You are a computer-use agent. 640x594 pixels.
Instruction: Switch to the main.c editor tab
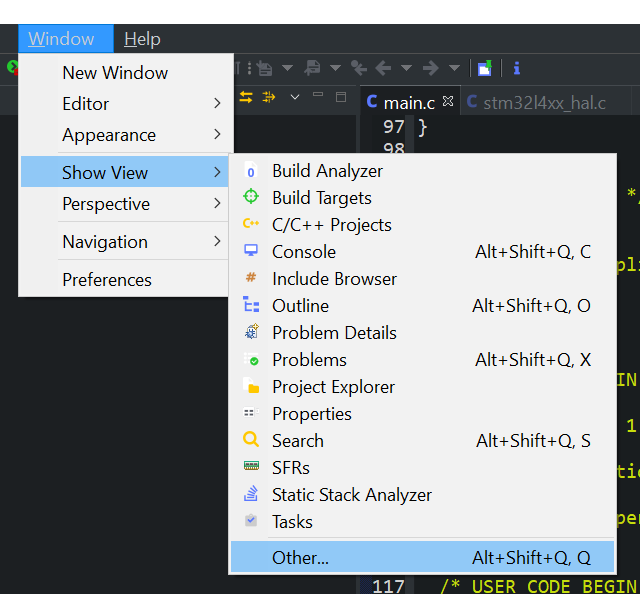tap(409, 102)
